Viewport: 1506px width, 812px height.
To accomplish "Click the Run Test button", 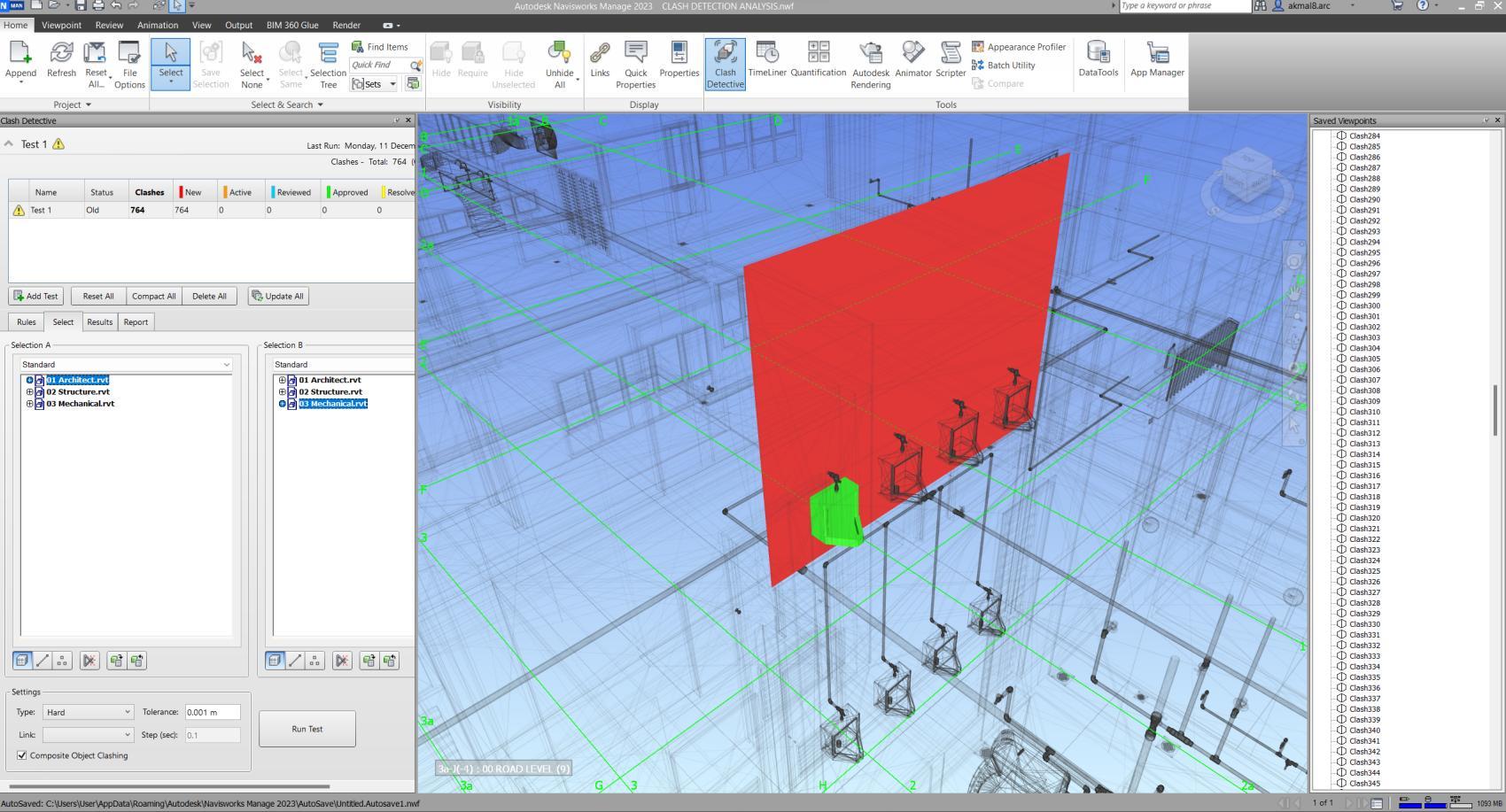I will point(307,729).
